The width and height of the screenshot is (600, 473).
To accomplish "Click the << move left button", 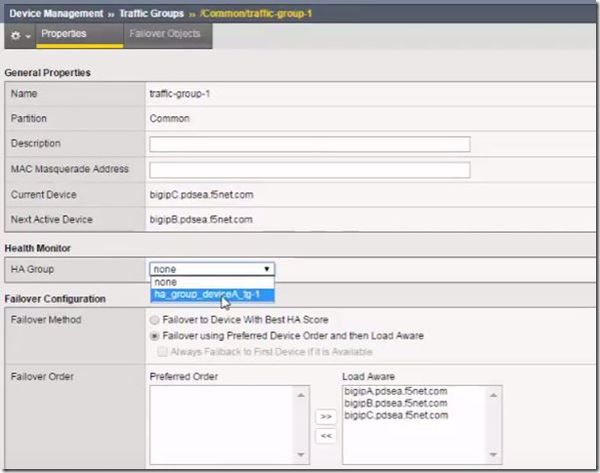I will click(326, 436).
